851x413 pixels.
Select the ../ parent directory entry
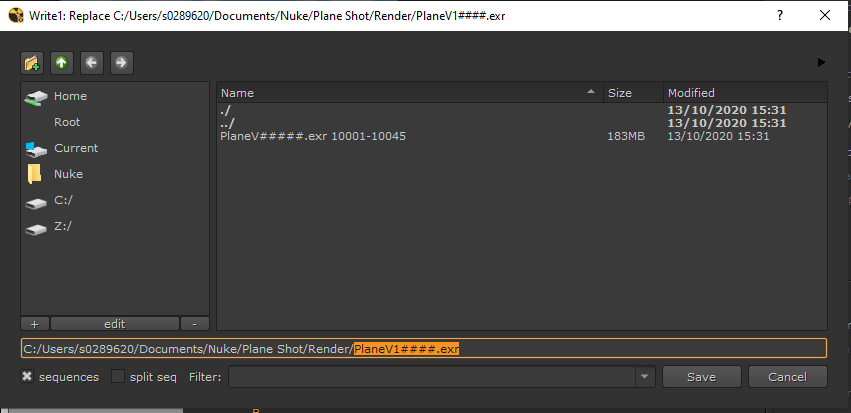pyautogui.click(x=522, y=123)
